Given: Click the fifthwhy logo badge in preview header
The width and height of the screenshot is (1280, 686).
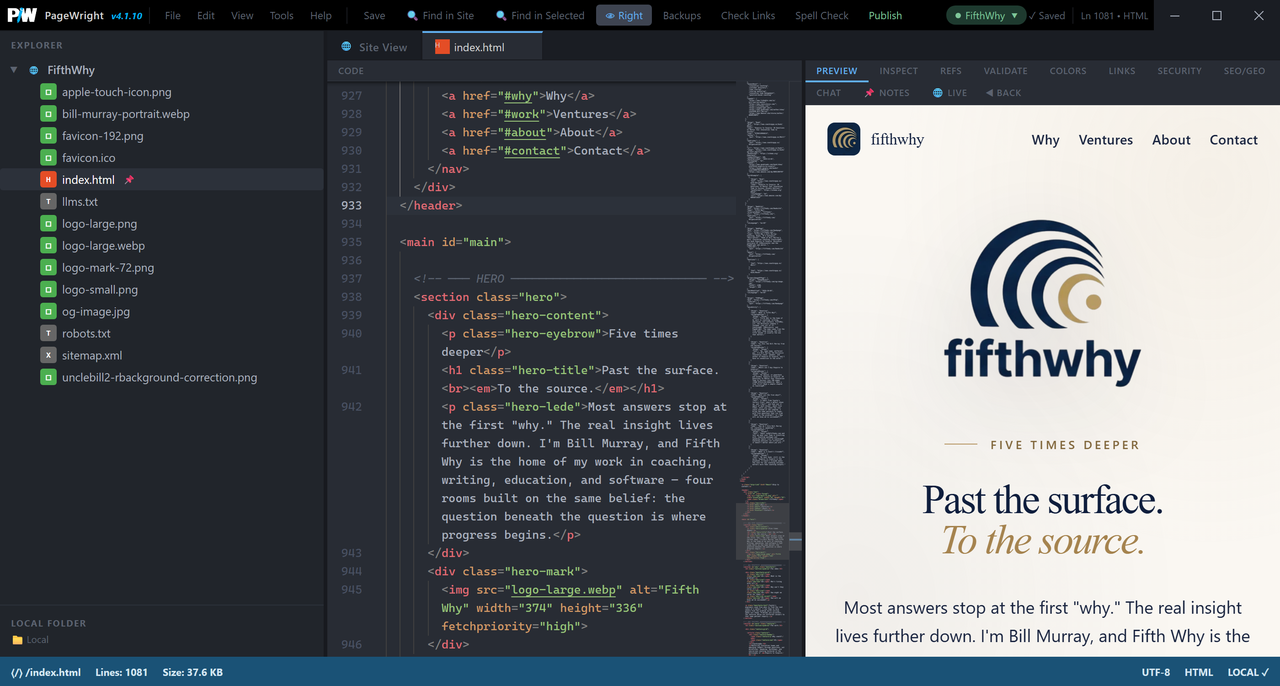Looking at the screenshot, I should (844, 139).
